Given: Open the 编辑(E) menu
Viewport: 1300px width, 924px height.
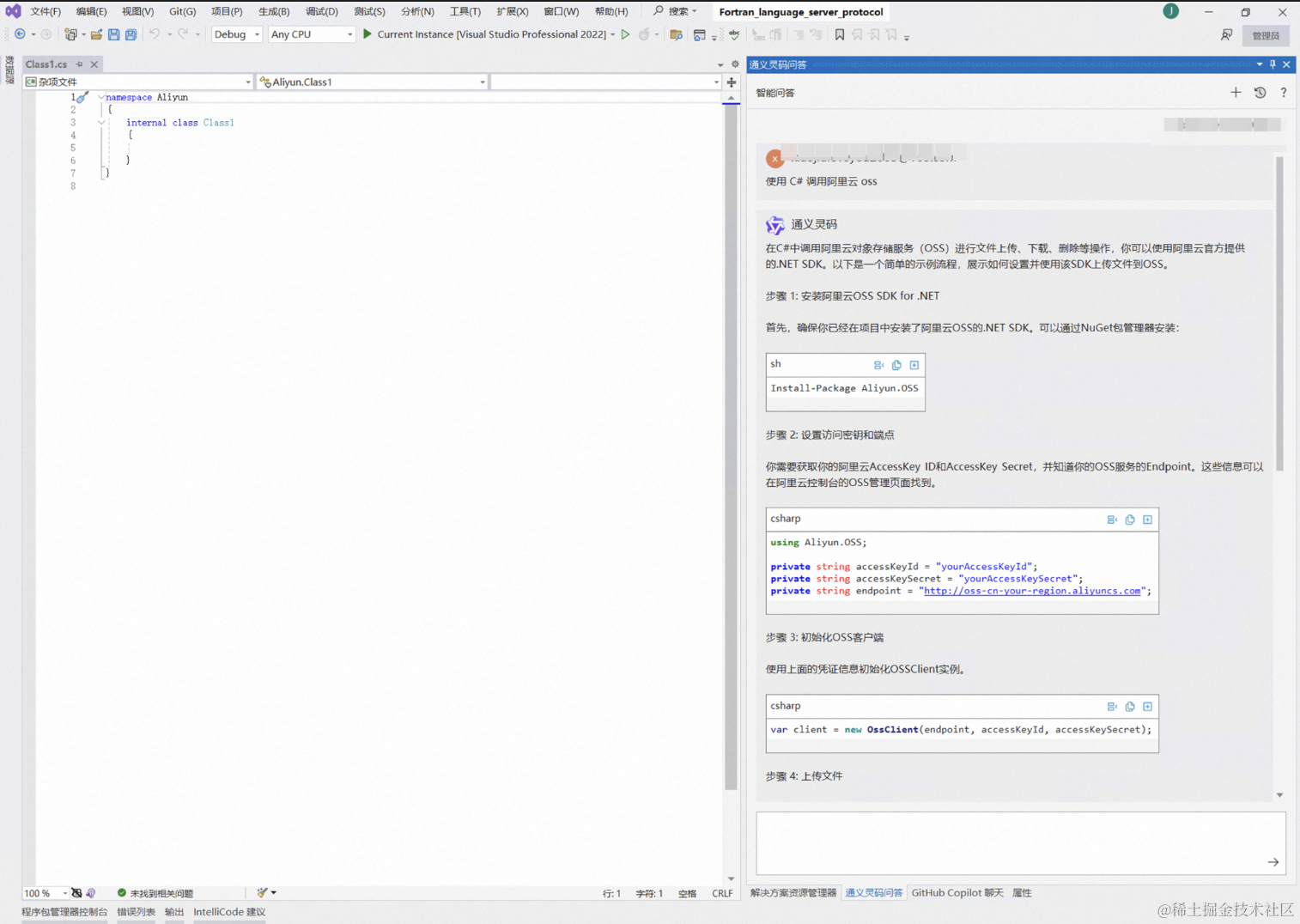Looking at the screenshot, I should coord(91,12).
